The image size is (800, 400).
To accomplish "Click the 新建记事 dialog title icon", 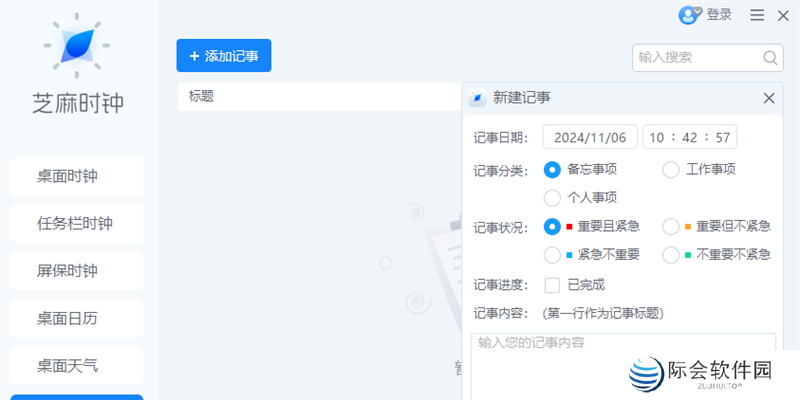I will point(478,97).
